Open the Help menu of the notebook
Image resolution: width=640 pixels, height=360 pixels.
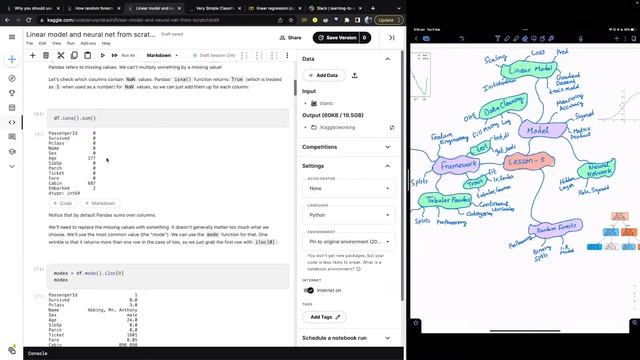point(106,43)
